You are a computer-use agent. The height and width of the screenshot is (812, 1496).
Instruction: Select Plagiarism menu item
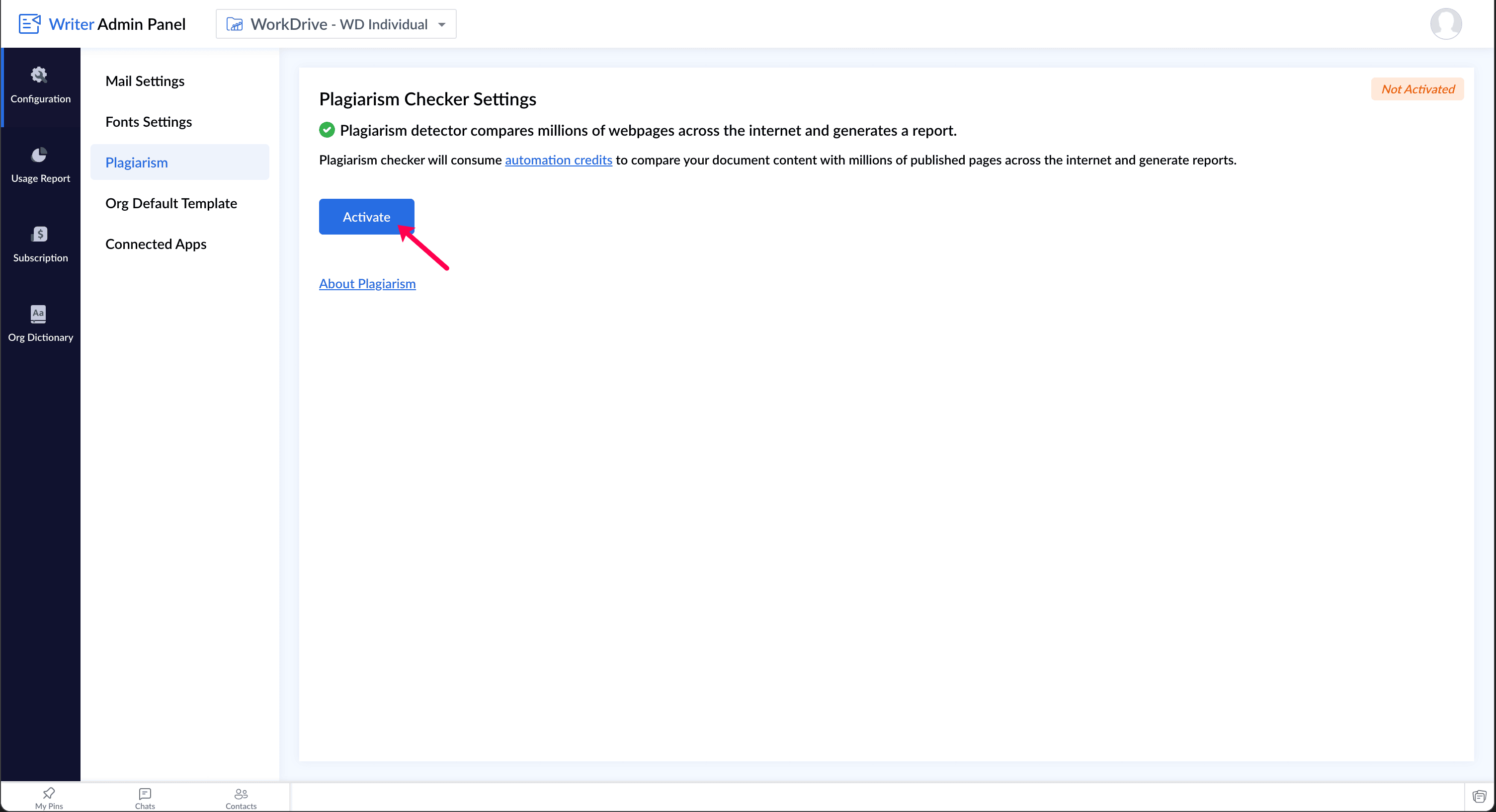(137, 162)
